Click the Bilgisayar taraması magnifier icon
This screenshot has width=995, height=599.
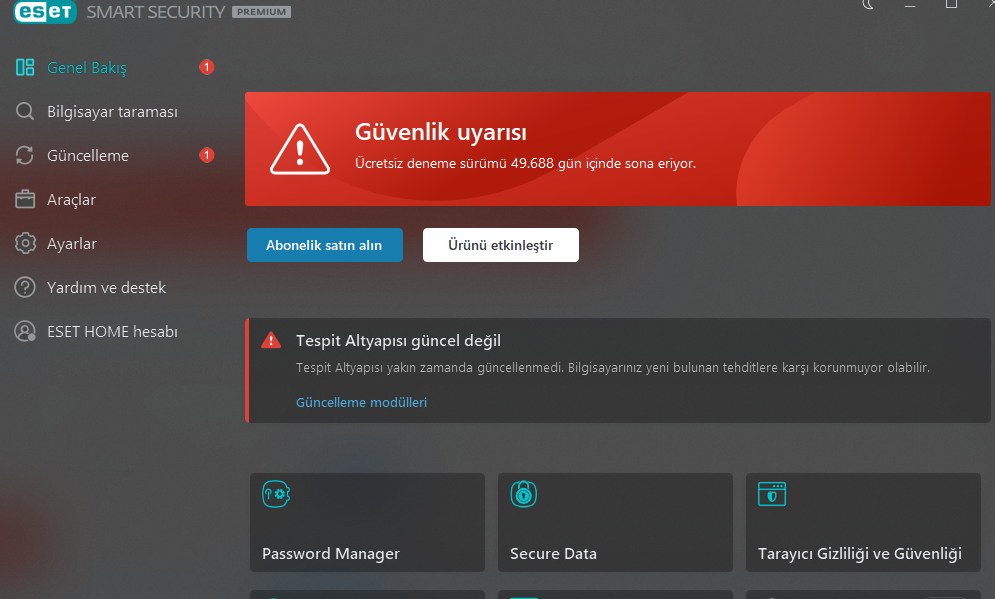pyautogui.click(x=25, y=112)
